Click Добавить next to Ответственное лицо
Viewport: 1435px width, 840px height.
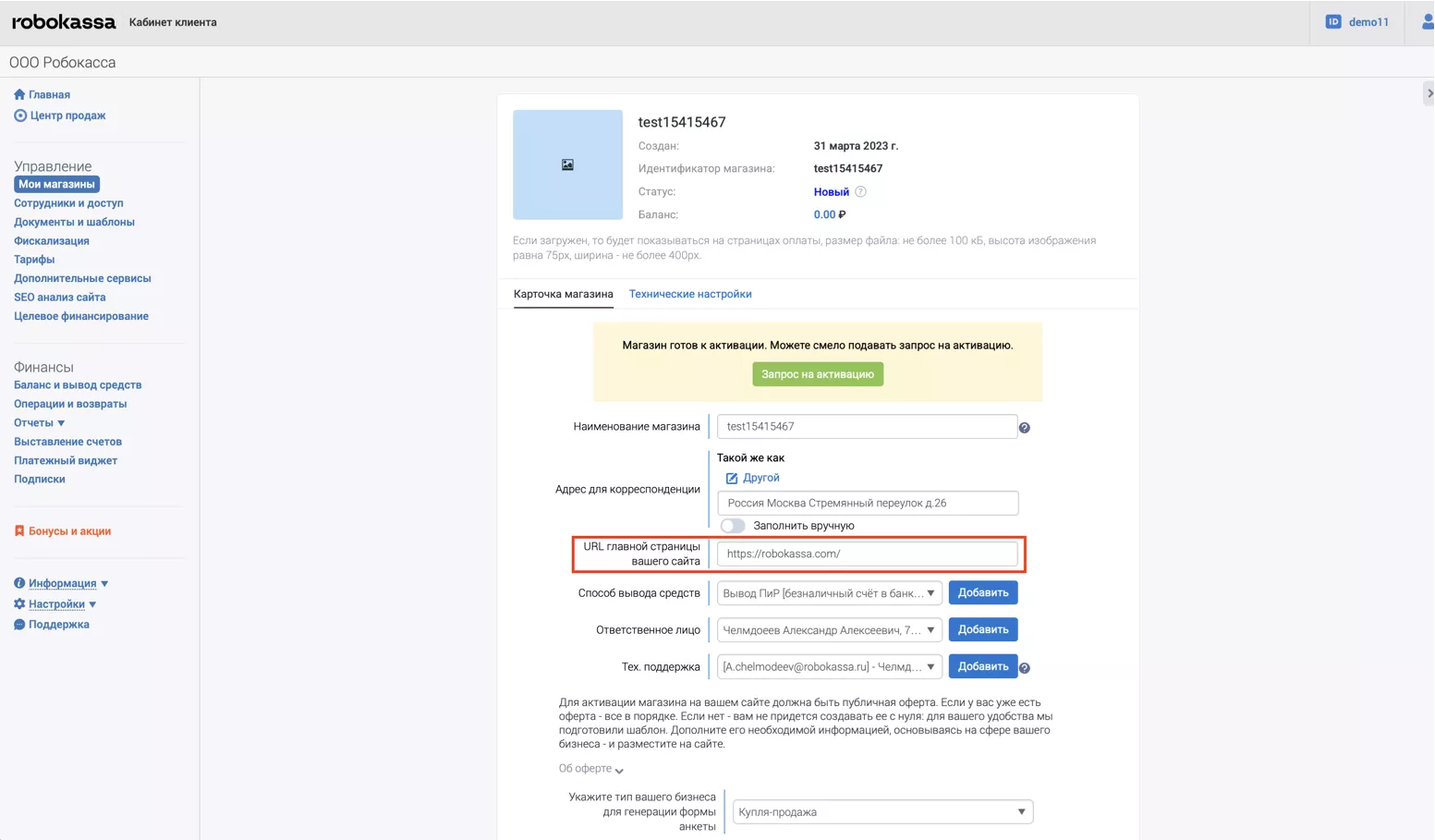coord(983,630)
